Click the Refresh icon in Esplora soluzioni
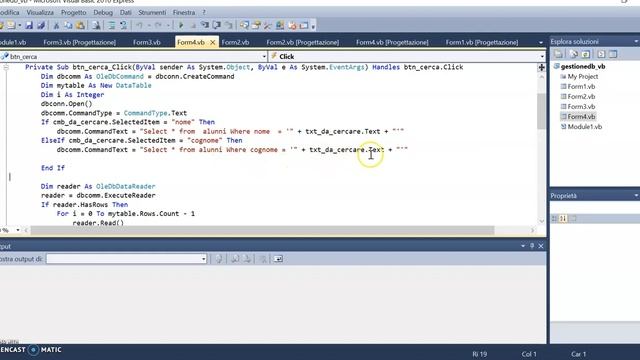The image size is (640, 360). point(586,54)
